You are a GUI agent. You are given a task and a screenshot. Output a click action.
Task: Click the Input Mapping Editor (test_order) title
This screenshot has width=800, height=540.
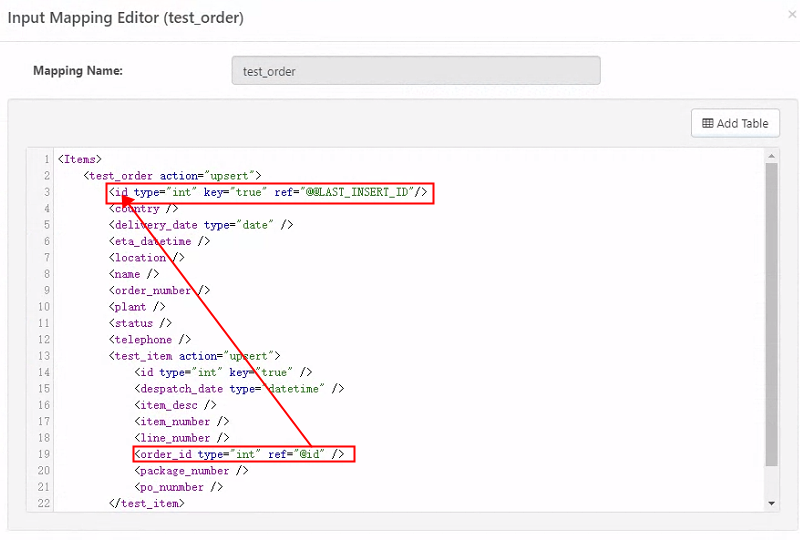(x=126, y=18)
